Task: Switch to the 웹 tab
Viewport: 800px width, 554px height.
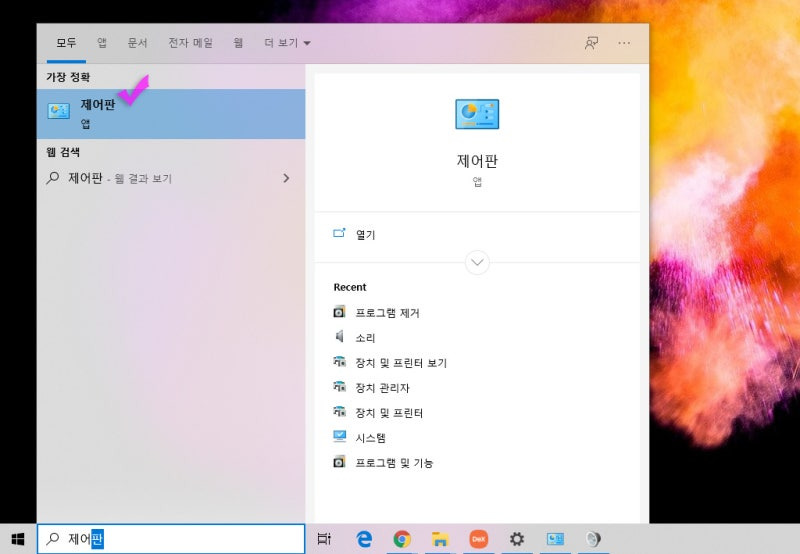Action: coord(238,43)
